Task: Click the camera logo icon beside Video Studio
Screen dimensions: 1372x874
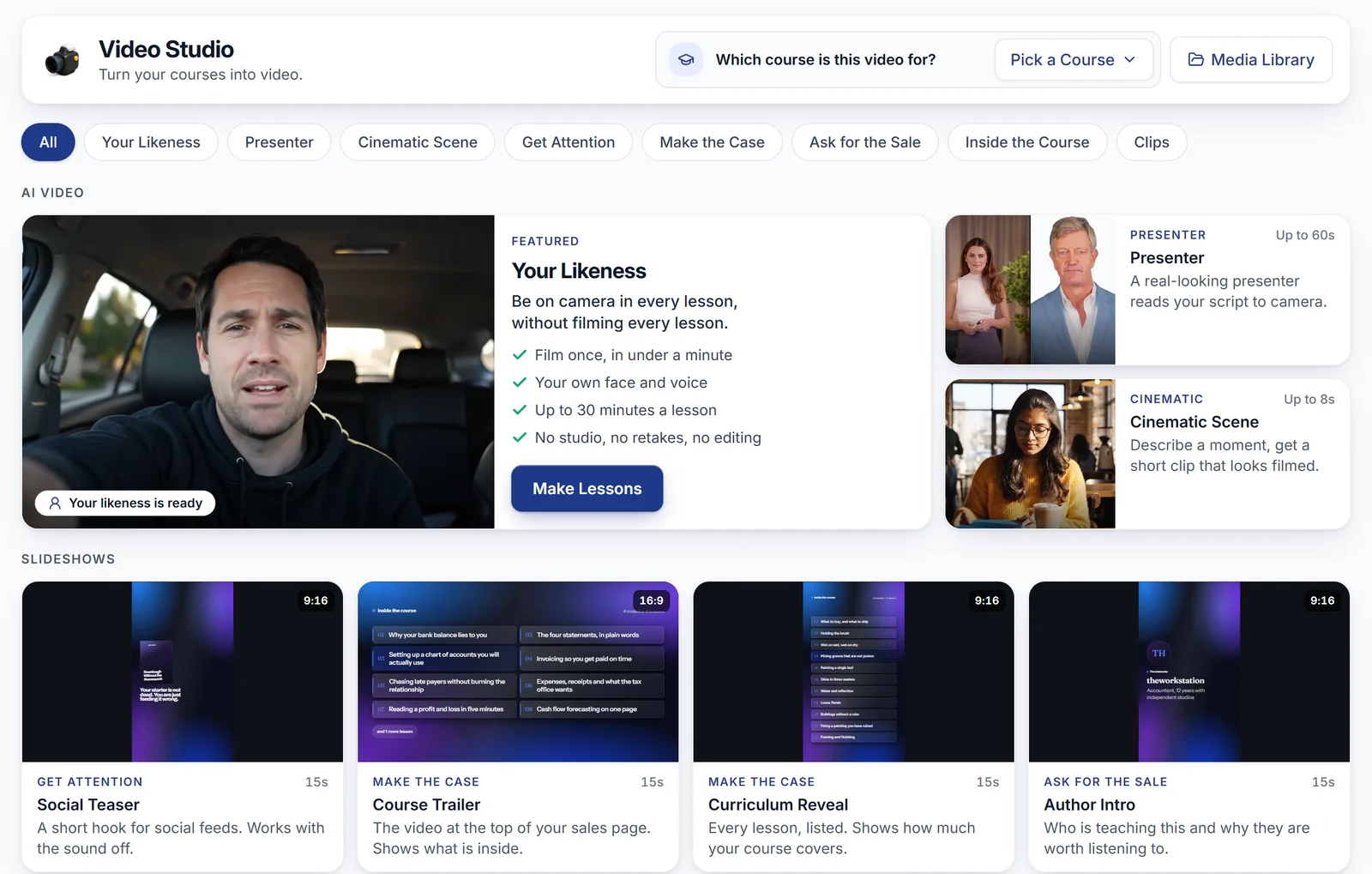Action: click(x=62, y=61)
